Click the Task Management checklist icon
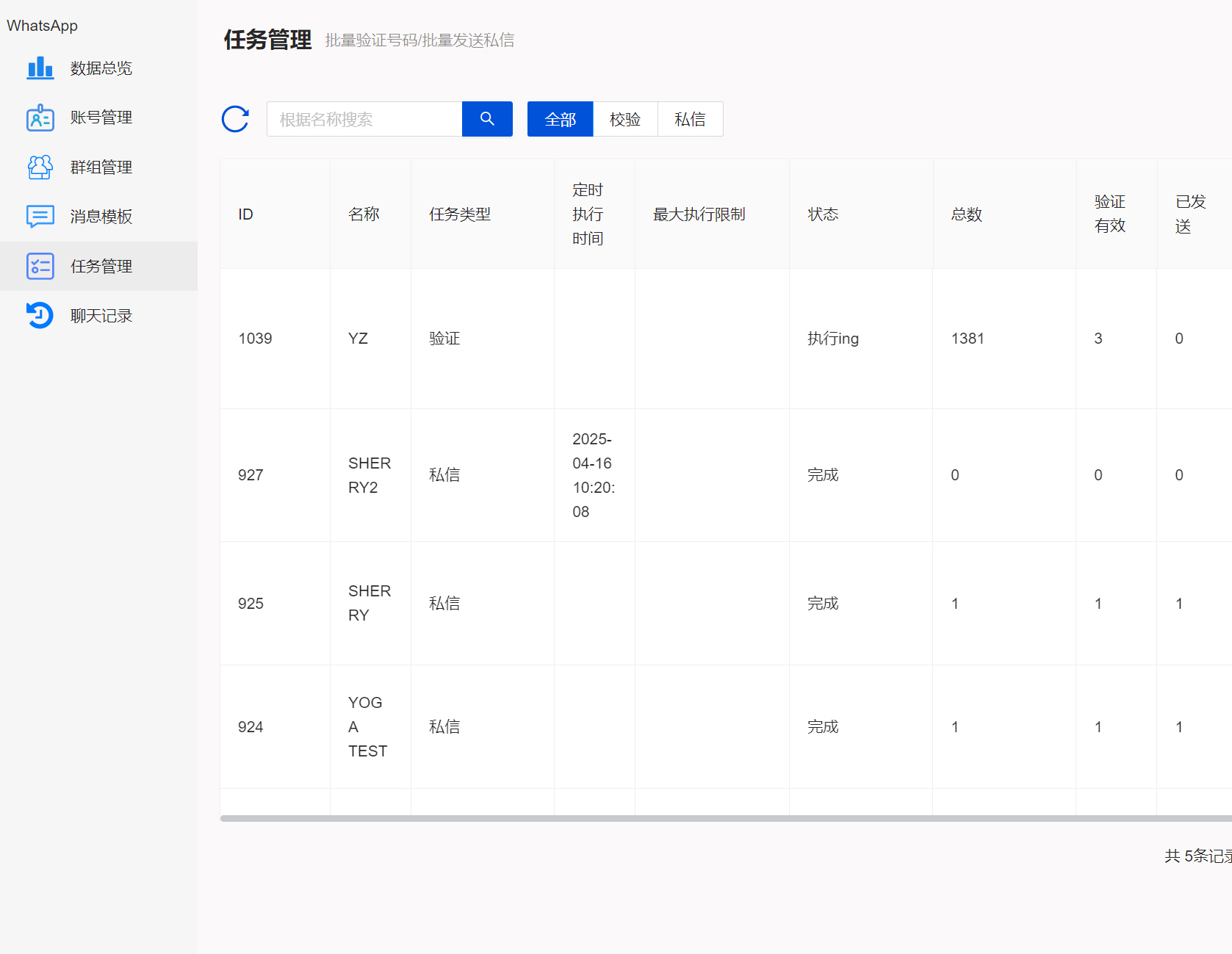This screenshot has width=1232, height=954. 40,267
